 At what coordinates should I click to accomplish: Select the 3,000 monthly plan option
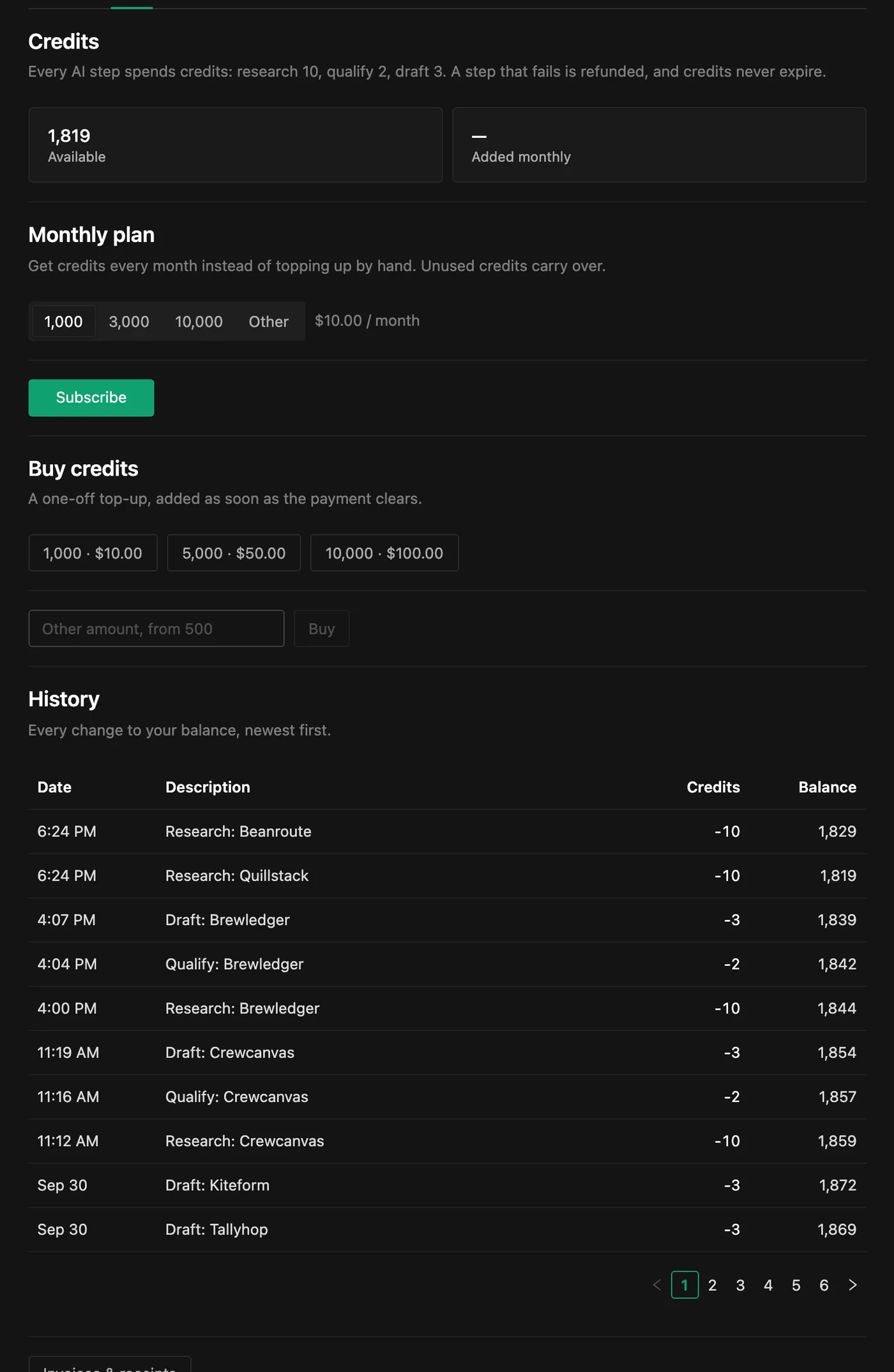coord(129,321)
